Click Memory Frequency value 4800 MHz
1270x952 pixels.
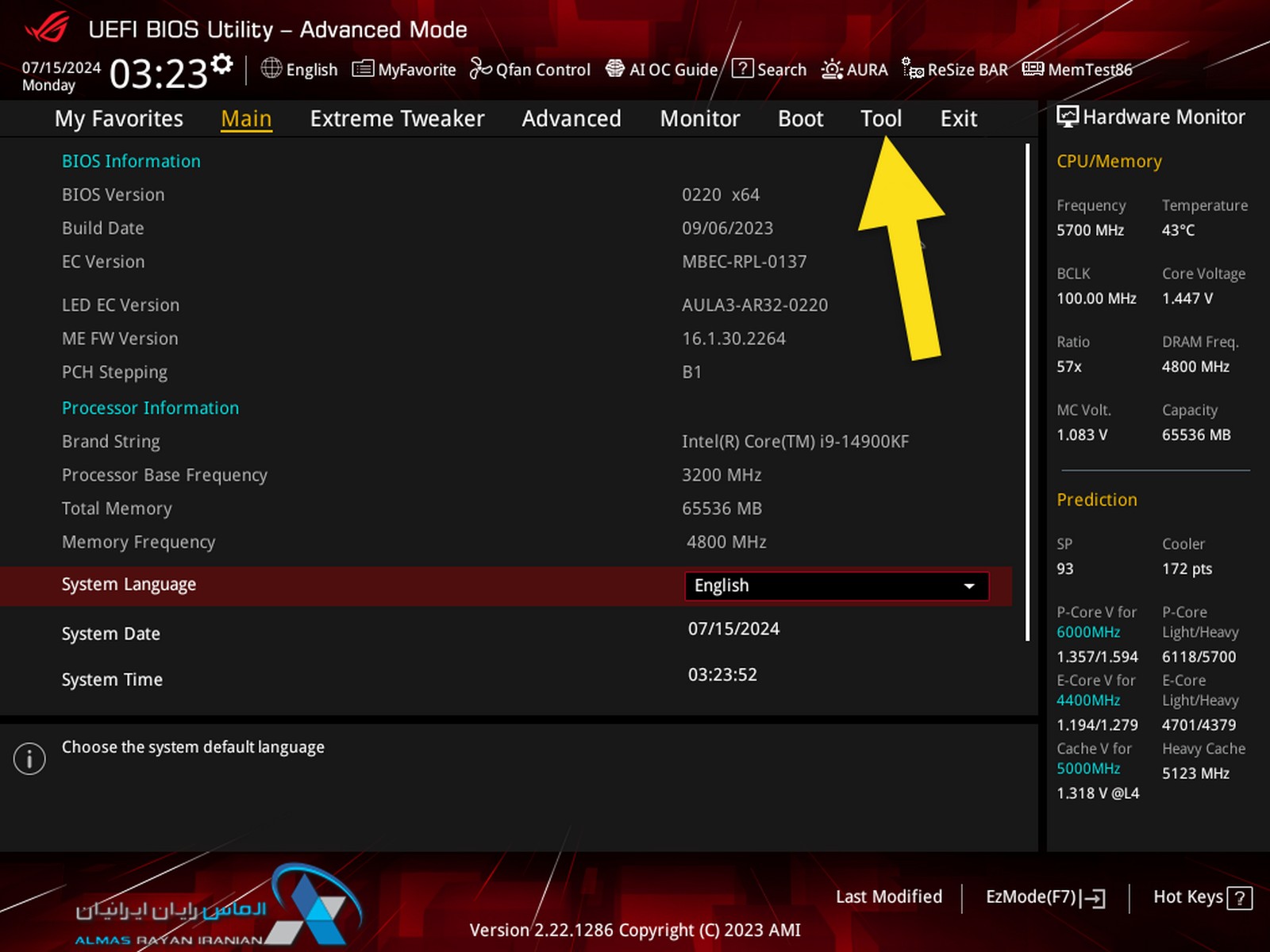(726, 543)
